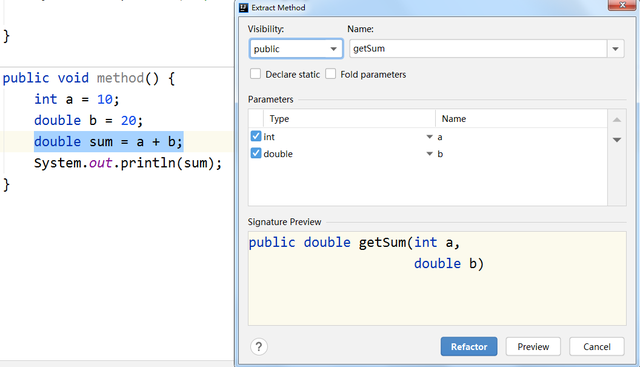Click the line double b = 20 in editor
This screenshot has height=367, width=640.
click(89, 120)
